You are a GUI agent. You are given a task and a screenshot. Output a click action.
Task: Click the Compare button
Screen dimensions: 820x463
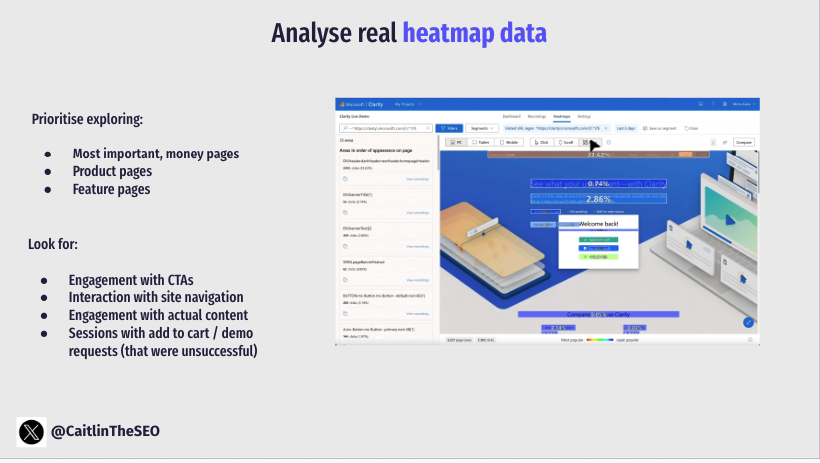pyautogui.click(x=743, y=143)
